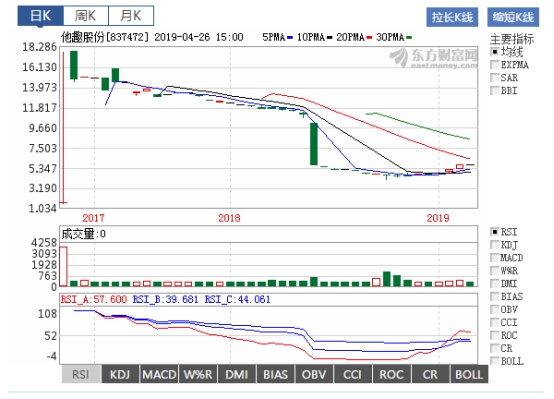Viewport: 554px width, 399px height.
Task: Click the RSI_C:44.061 value label
Action: [237, 299]
